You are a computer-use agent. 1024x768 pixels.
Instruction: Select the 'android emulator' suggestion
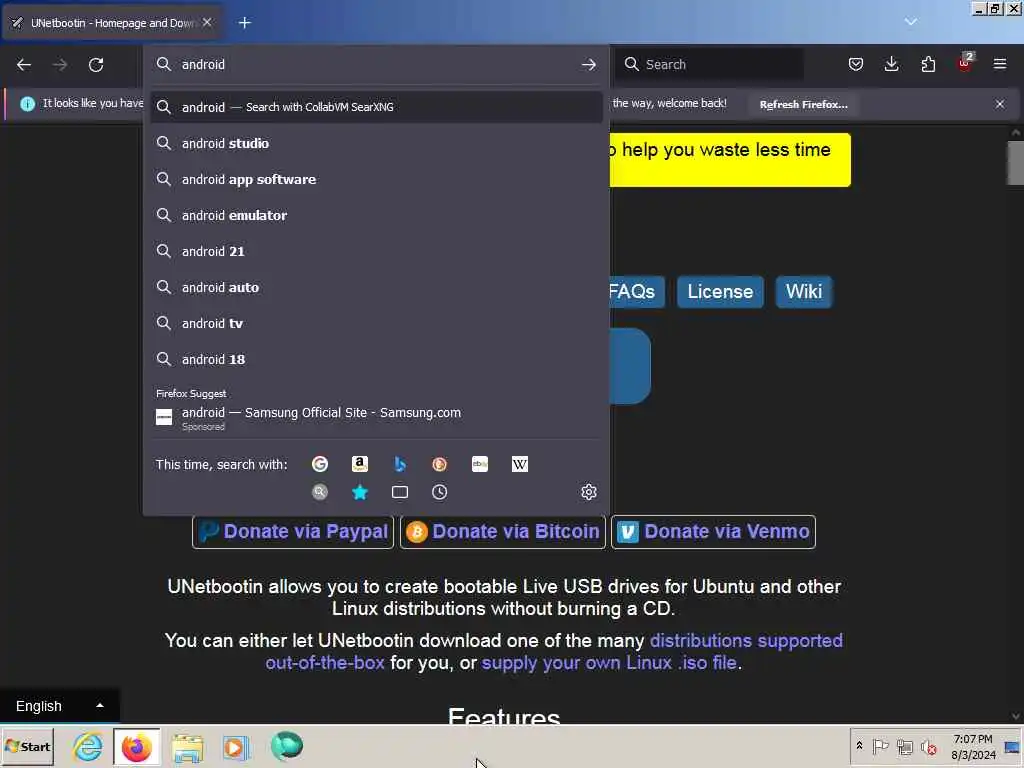376,216
